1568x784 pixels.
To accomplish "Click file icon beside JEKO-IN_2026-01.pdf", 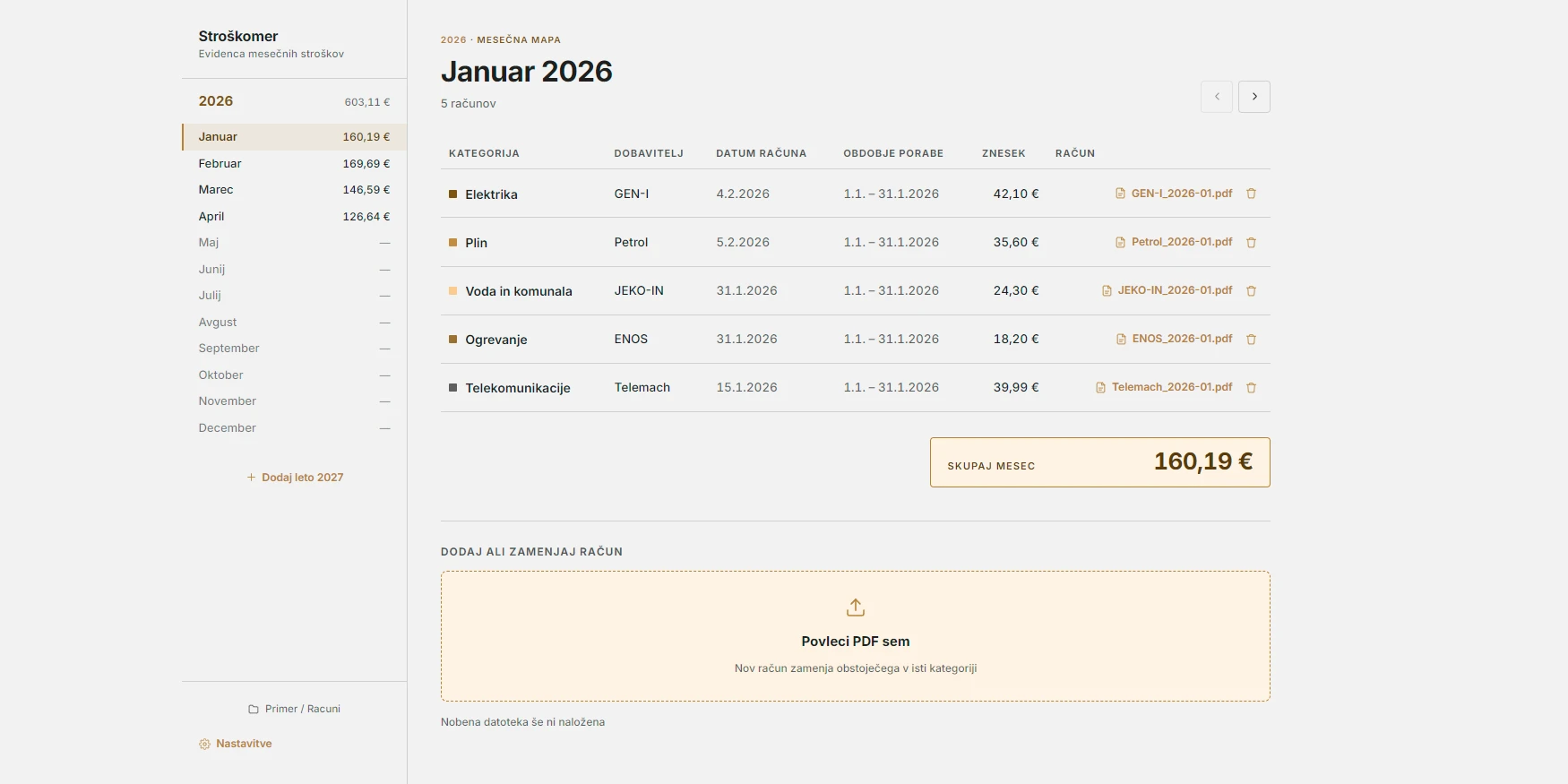I will 1107,290.
